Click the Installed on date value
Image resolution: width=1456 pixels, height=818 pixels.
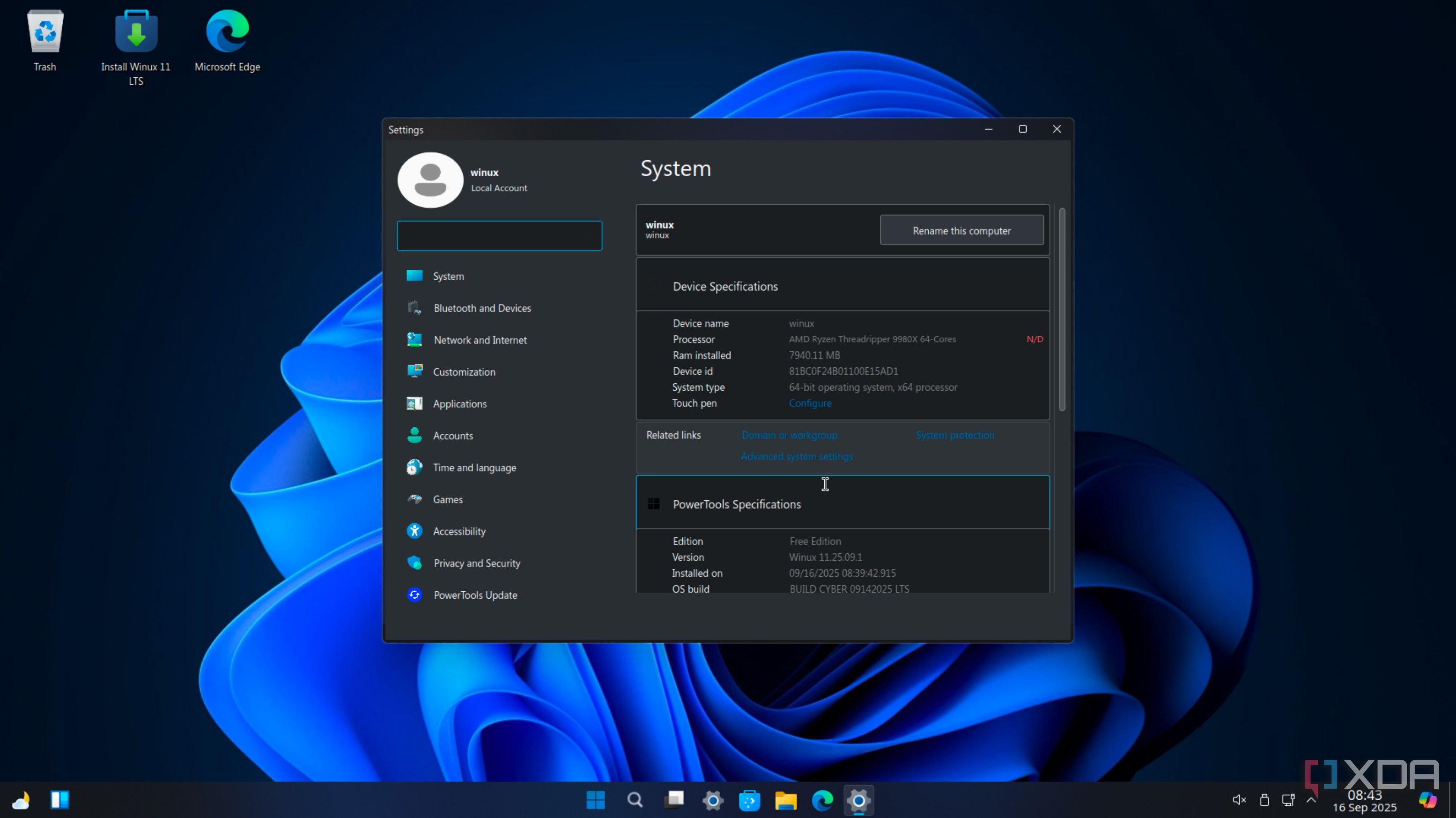(x=842, y=573)
